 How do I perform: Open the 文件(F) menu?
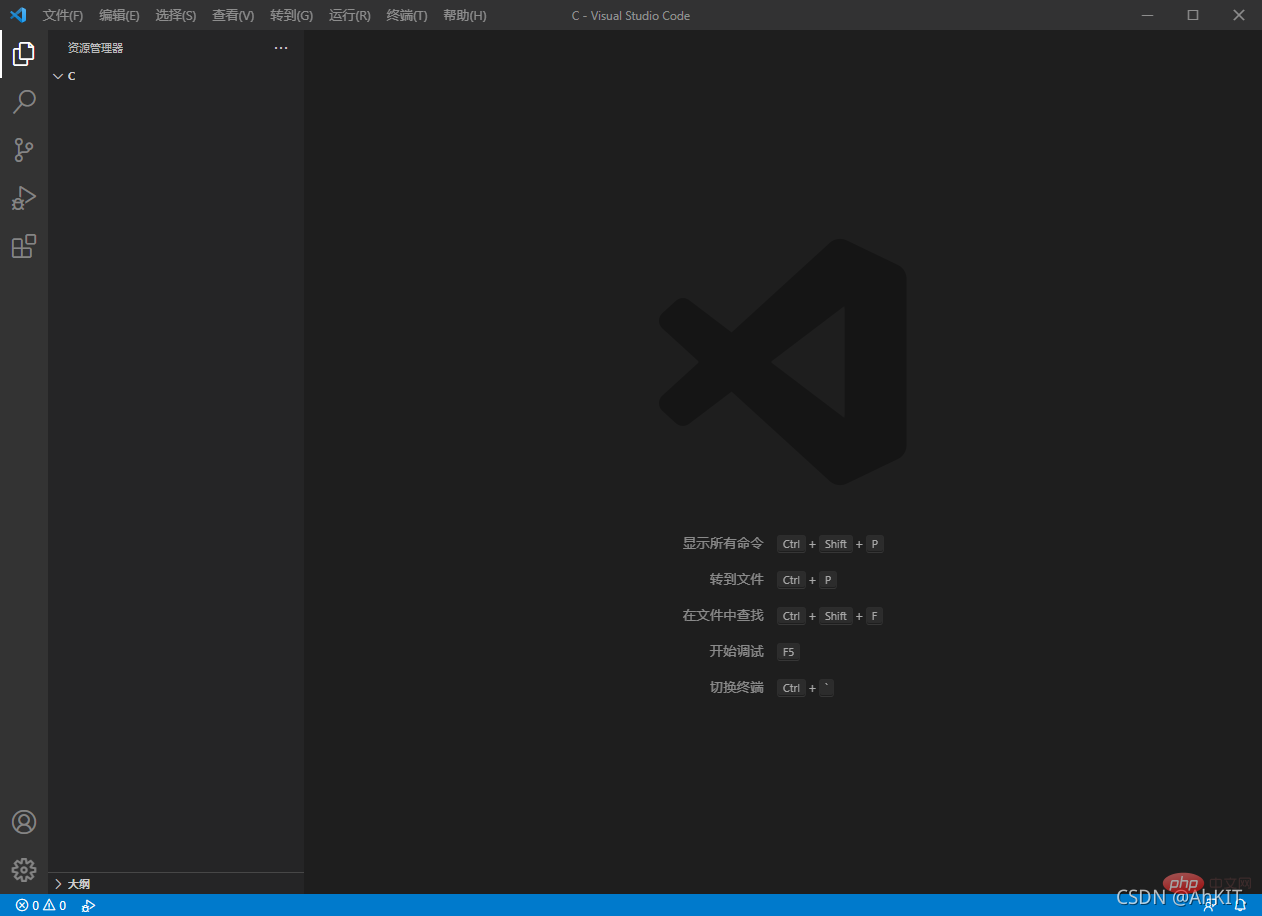pyautogui.click(x=63, y=16)
